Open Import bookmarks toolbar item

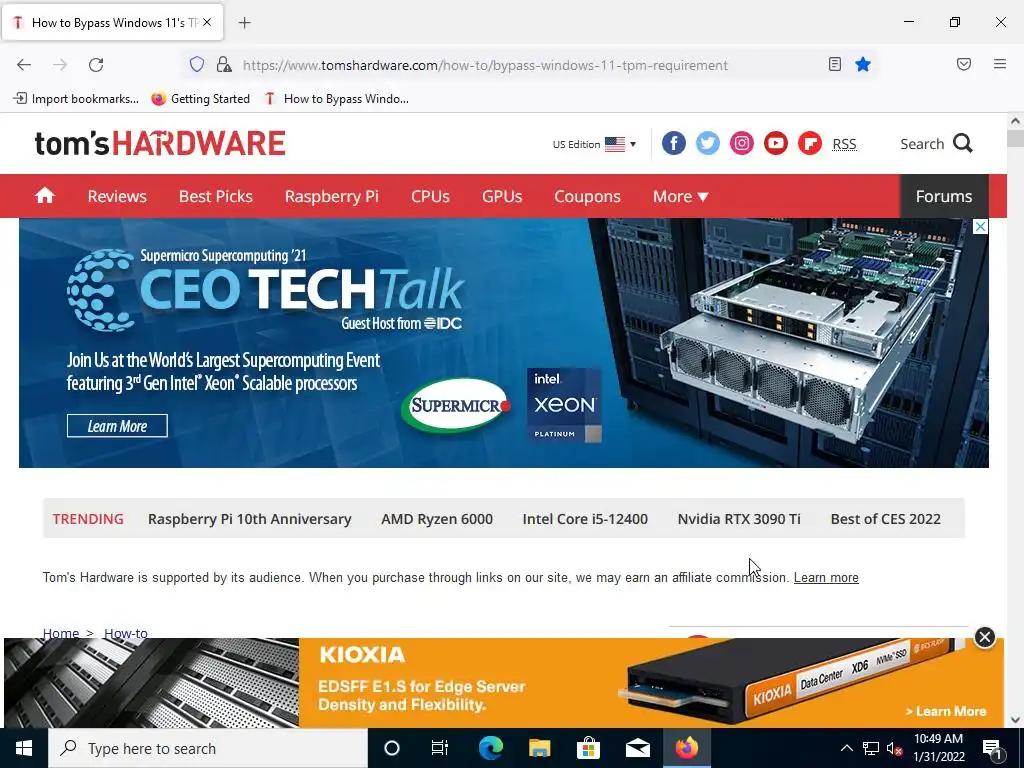tap(76, 99)
